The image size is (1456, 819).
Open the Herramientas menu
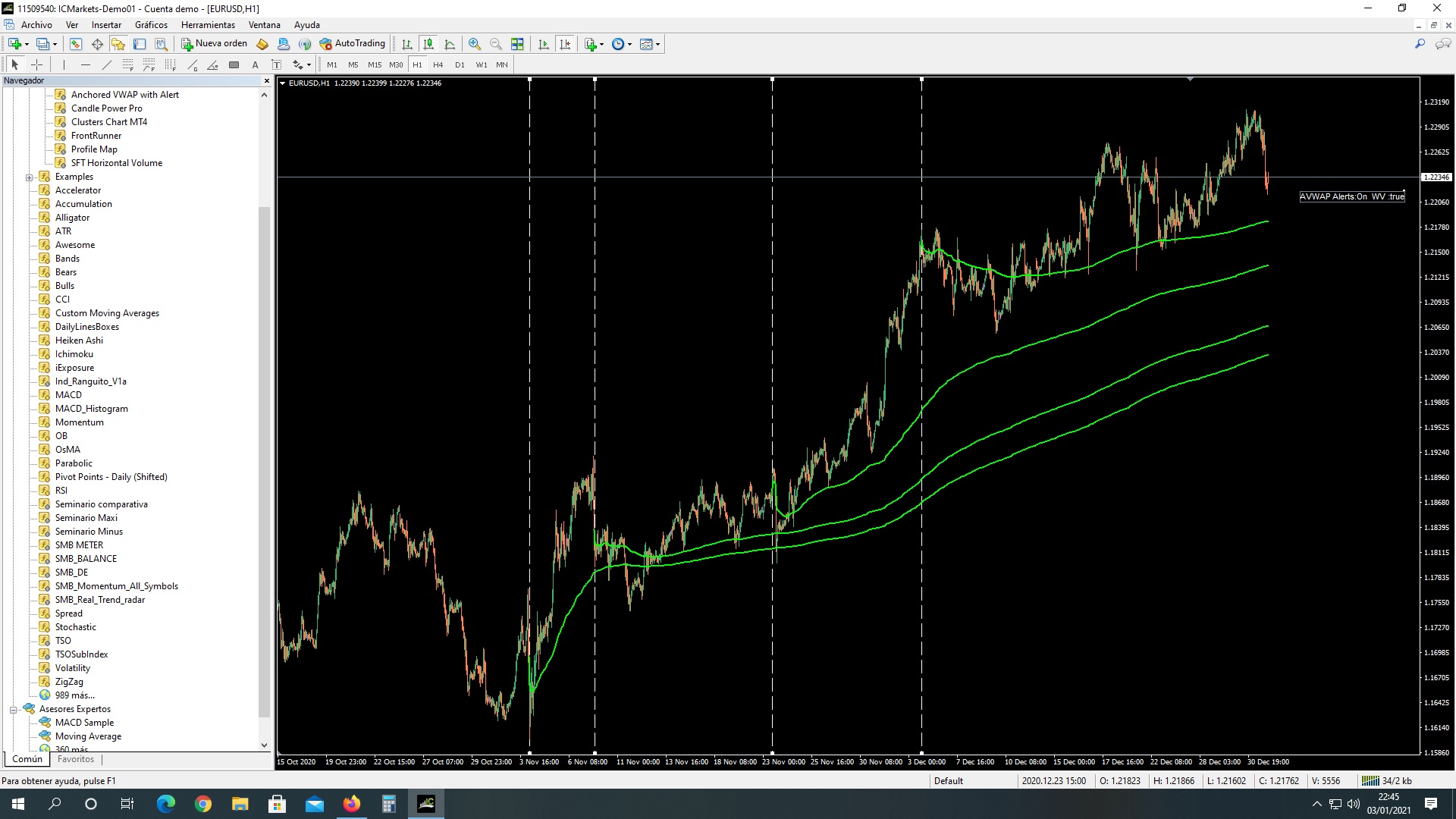(208, 25)
